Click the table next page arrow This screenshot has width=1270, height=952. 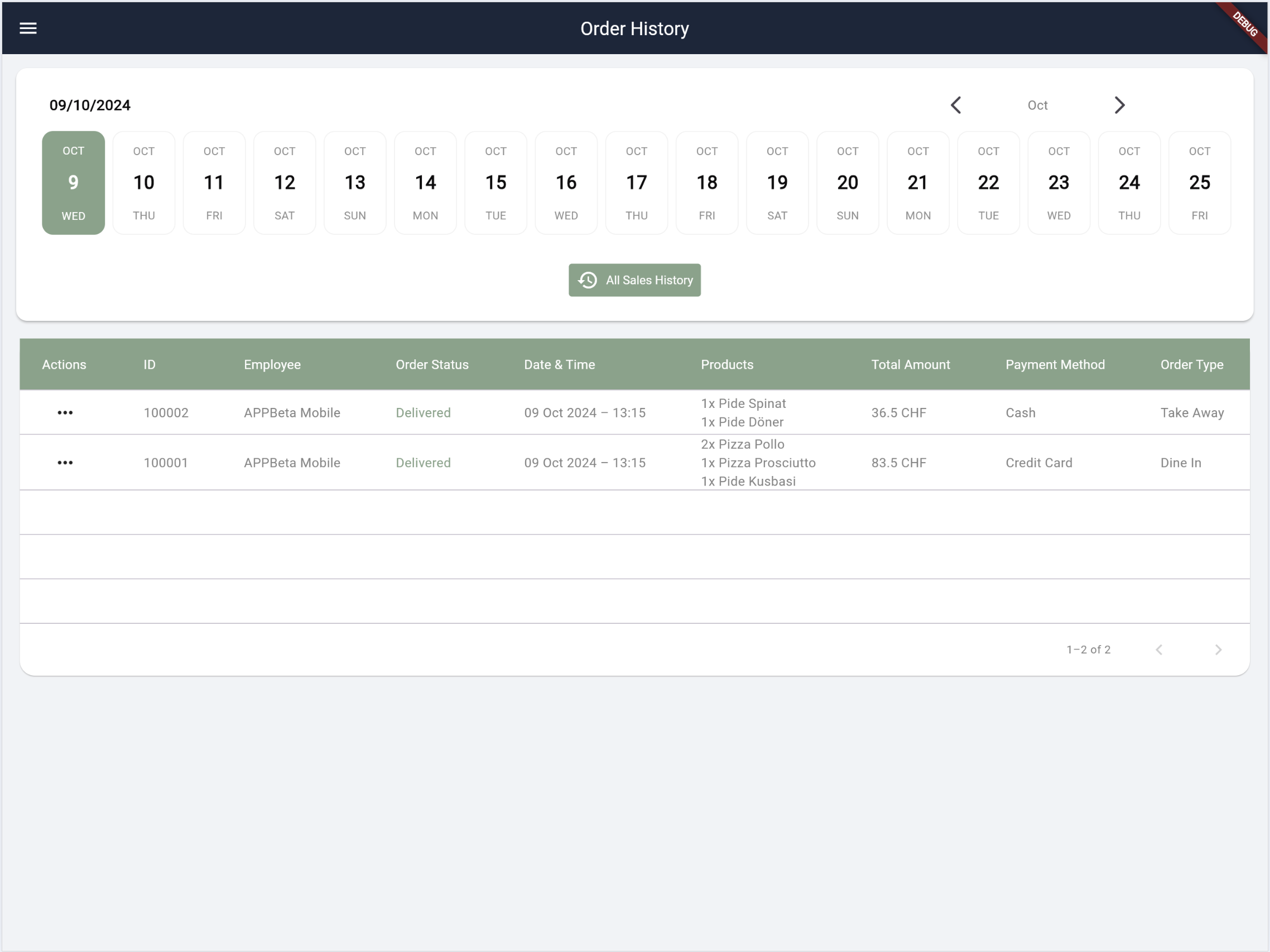click(x=1218, y=650)
